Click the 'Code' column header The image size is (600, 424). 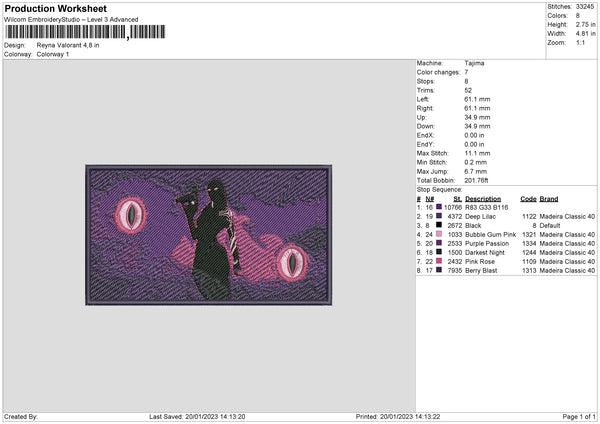pos(528,199)
